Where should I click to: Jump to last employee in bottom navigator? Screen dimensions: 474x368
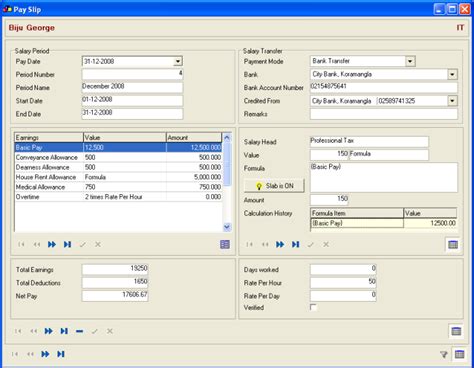point(61,354)
